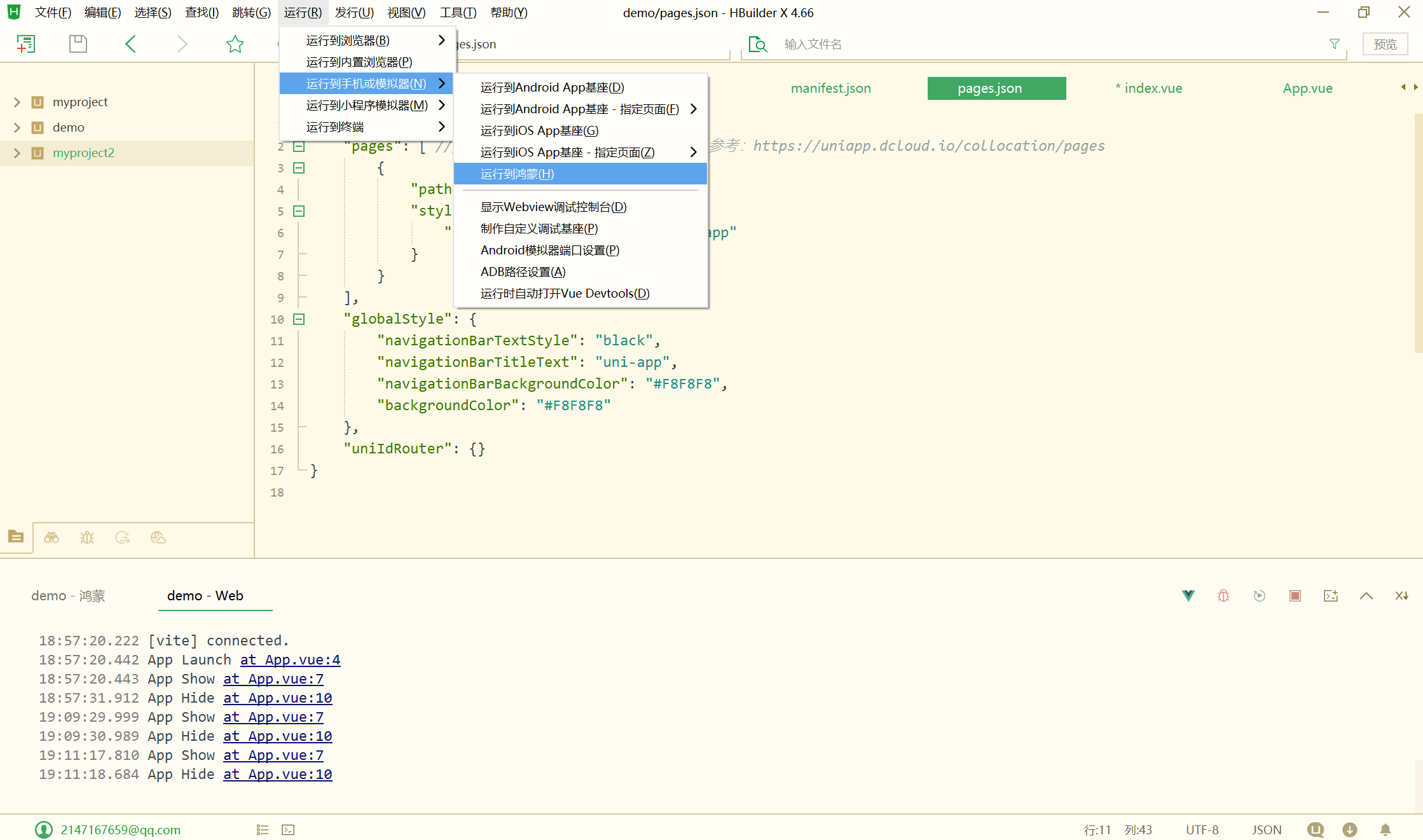1423x840 pixels.
Task: Open App.vue:7 link at 18:57:20.443
Action: pyautogui.click(x=273, y=679)
